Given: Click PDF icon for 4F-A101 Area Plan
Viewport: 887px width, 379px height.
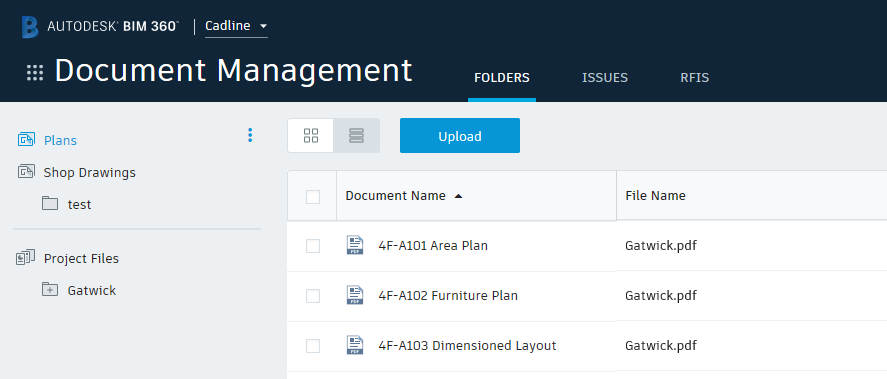Looking at the screenshot, I should pos(355,246).
